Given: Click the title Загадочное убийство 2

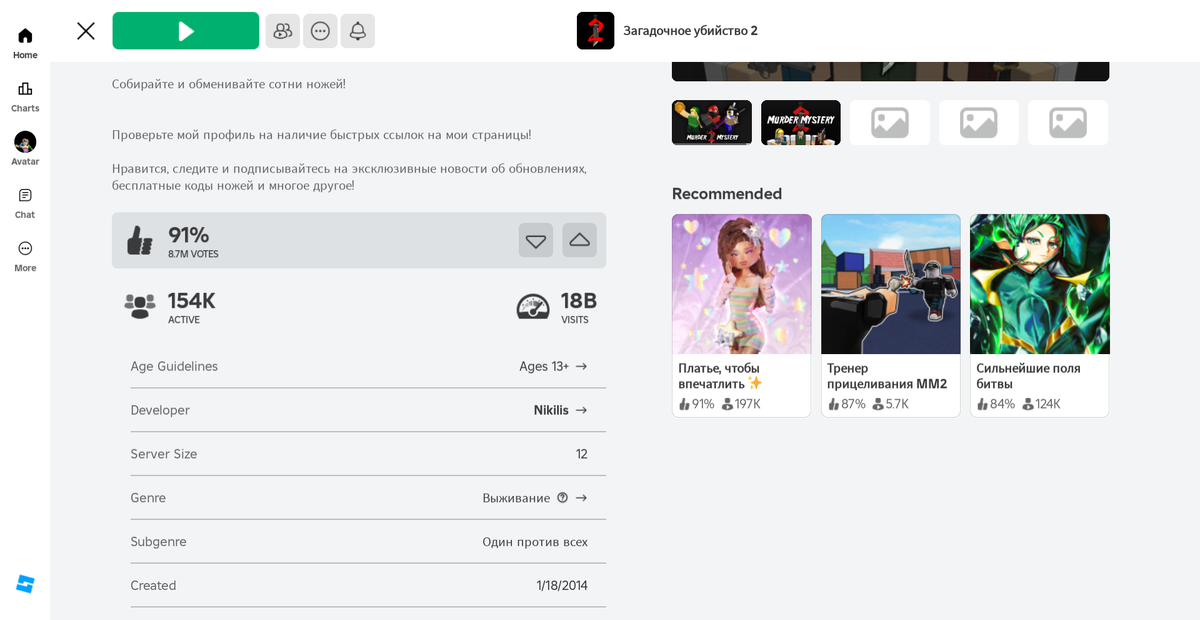Looking at the screenshot, I should (x=691, y=31).
